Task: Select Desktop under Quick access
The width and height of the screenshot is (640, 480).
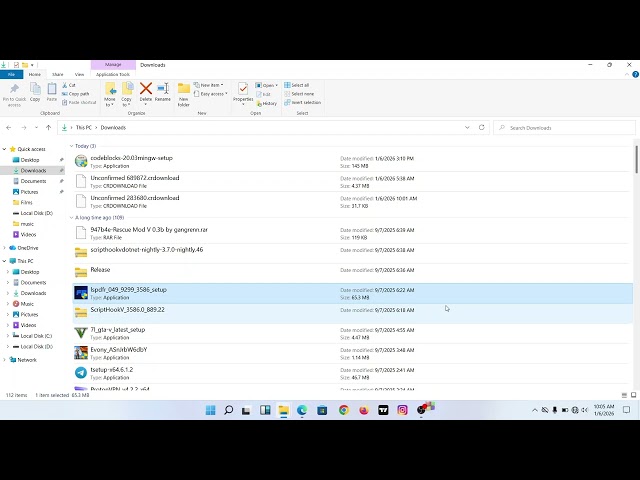Action: 30,160
